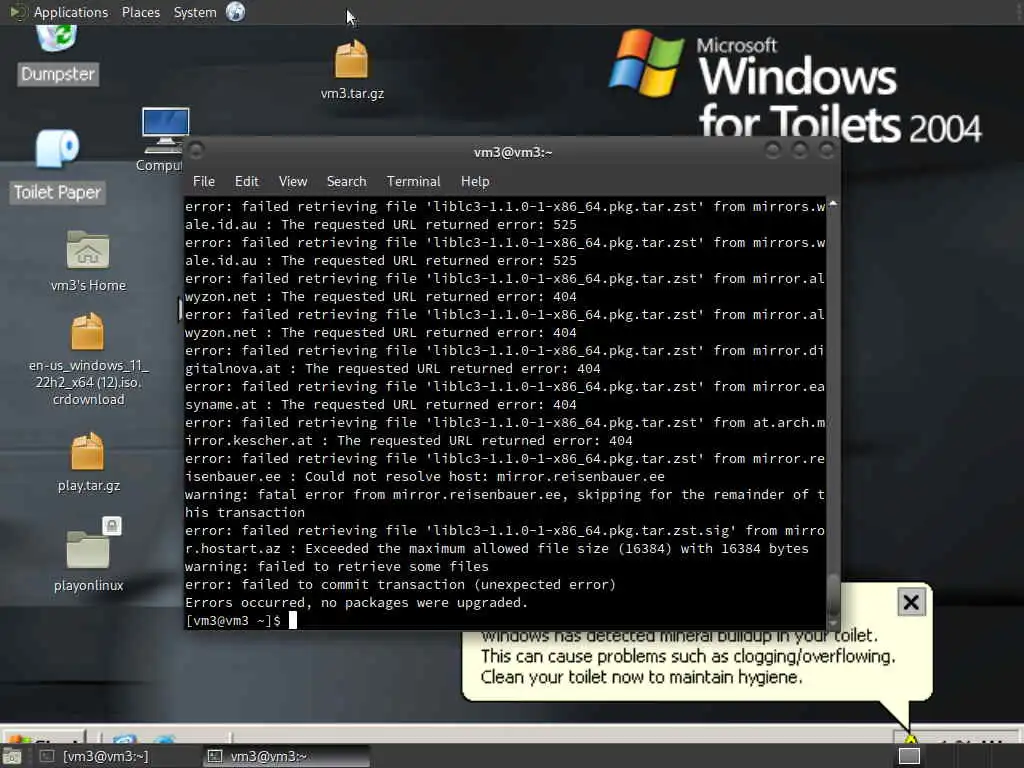Open the terminal Search menu

[346, 182]
